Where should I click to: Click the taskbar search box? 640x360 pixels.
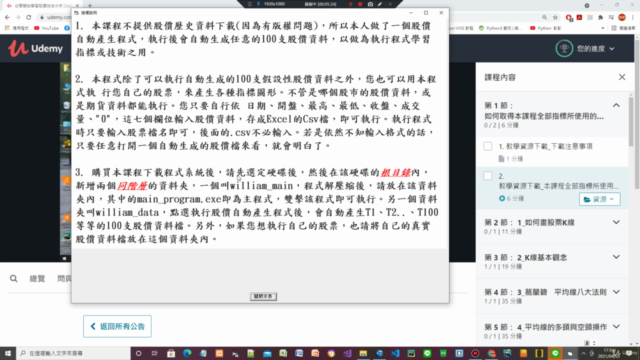coord(73,353)
